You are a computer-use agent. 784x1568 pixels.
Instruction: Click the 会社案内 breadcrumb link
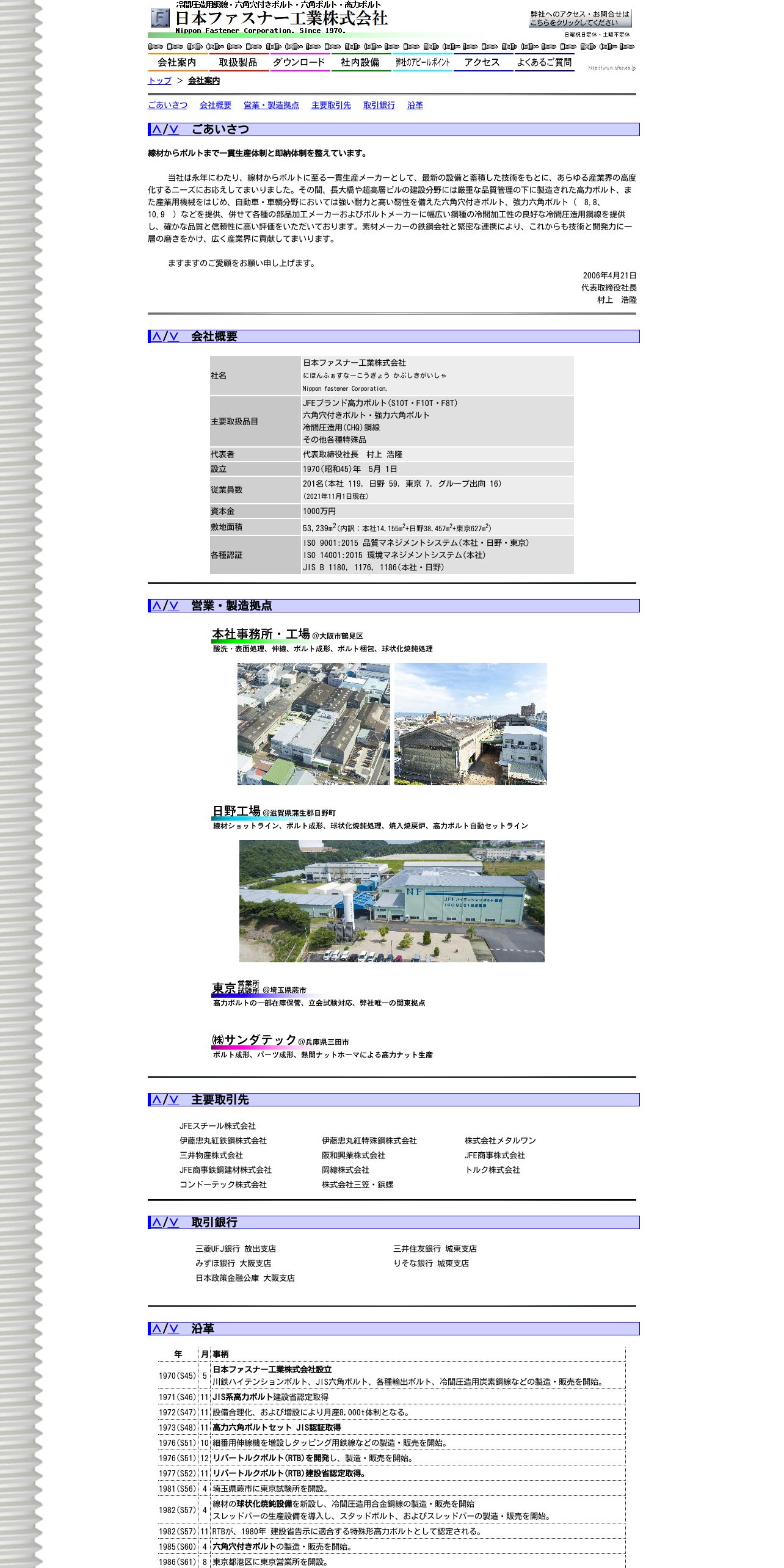tap(204, 81)
